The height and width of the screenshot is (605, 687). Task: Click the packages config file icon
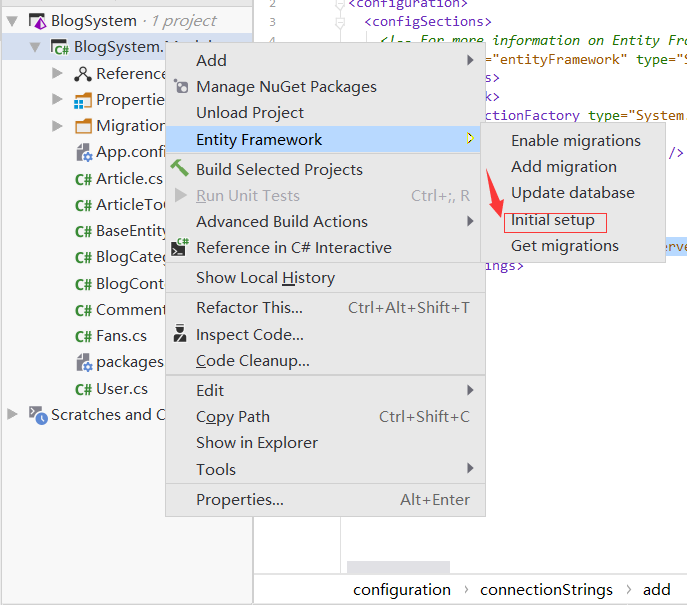84,362
